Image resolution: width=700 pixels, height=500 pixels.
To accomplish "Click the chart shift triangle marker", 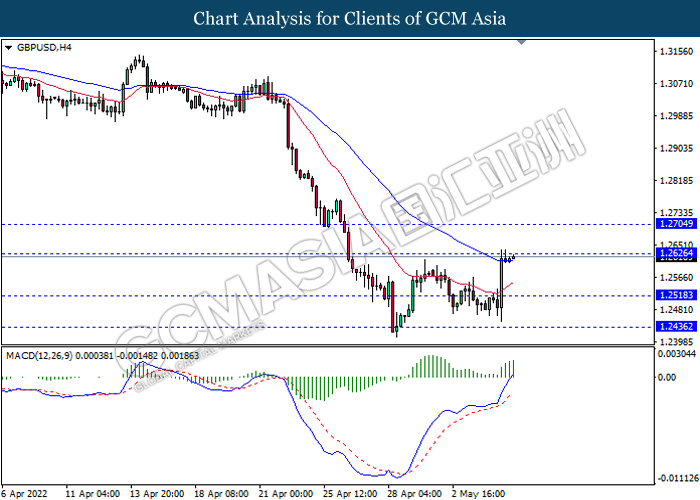I will pos(521,42).
